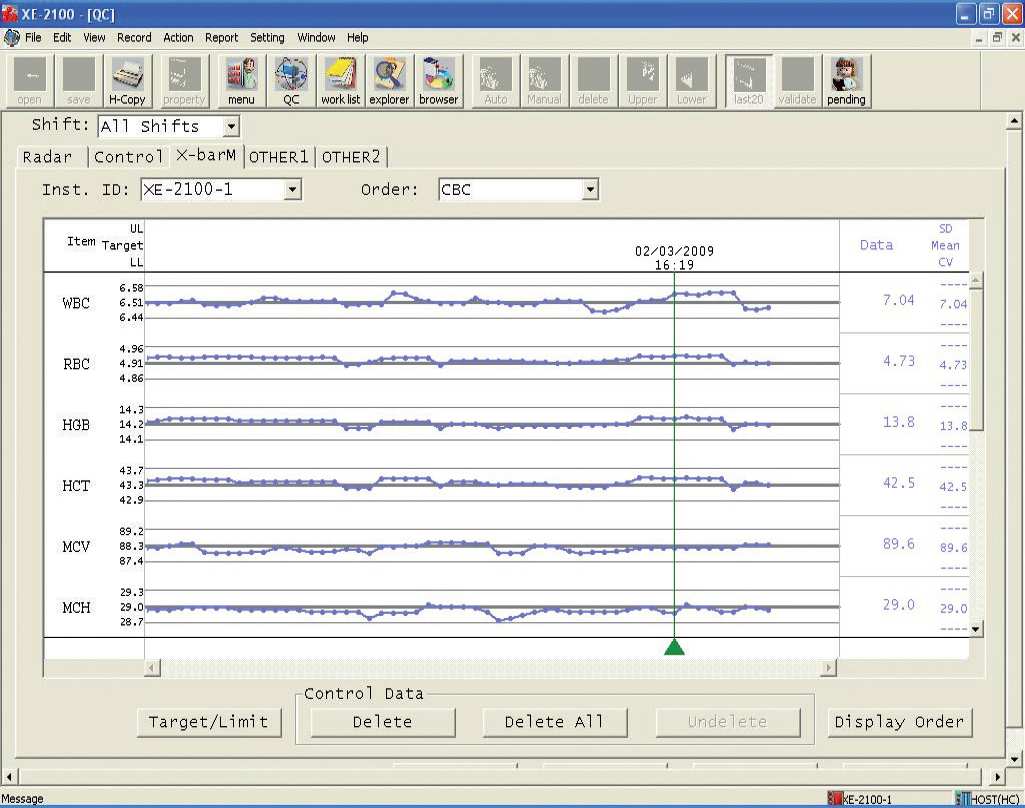Image resolution: width=1025 pixels, height=808 pixels.
Task: Click the WBC item label
Action: 76,303
